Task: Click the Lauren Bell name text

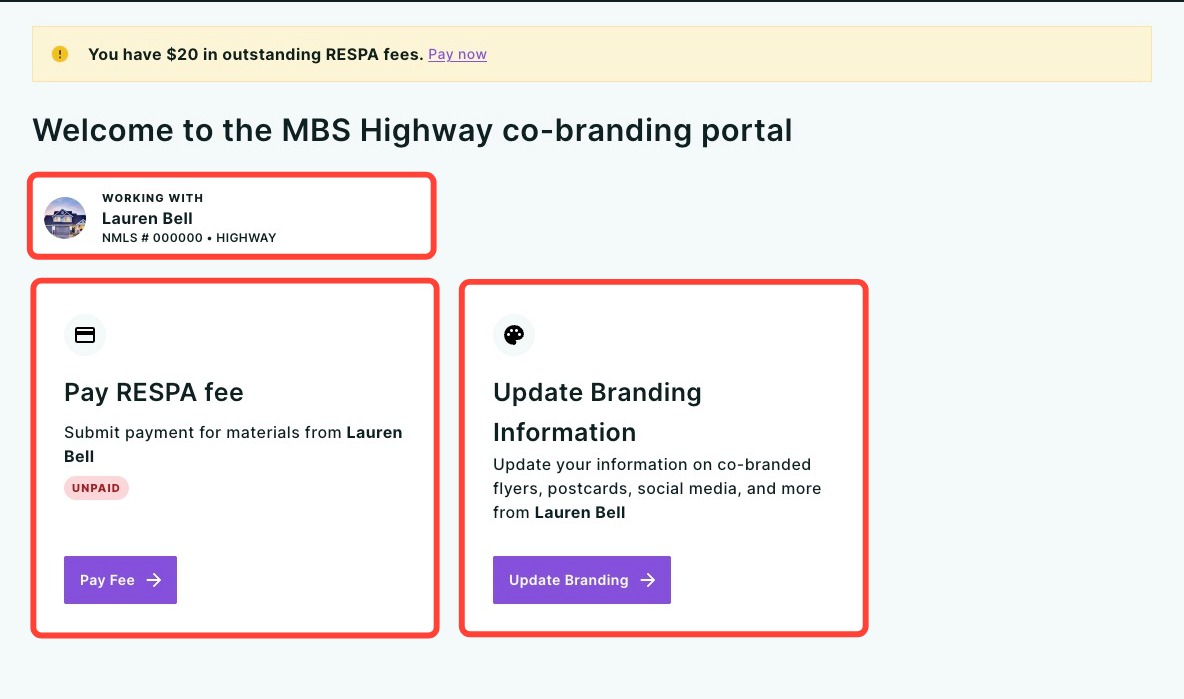Action: [x=147, y=218]
